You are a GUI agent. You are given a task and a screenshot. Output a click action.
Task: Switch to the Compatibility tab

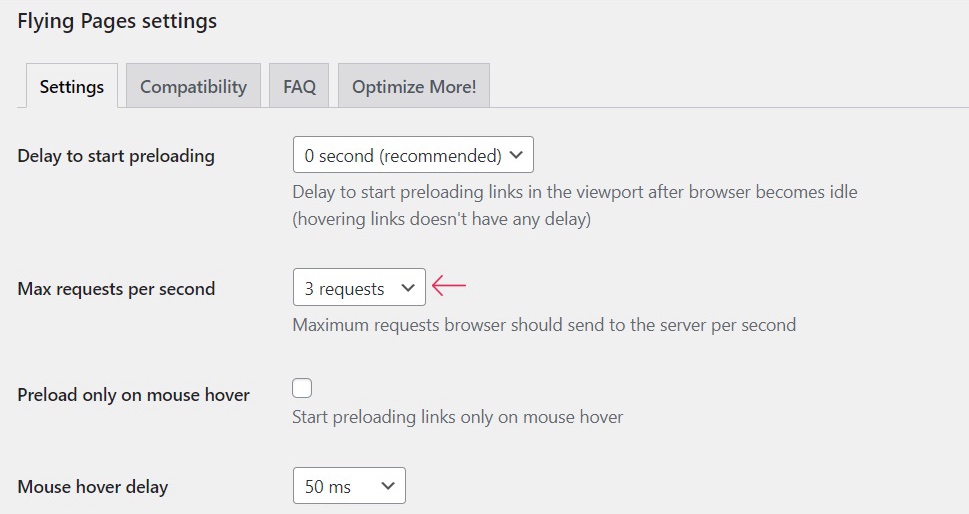193,86
